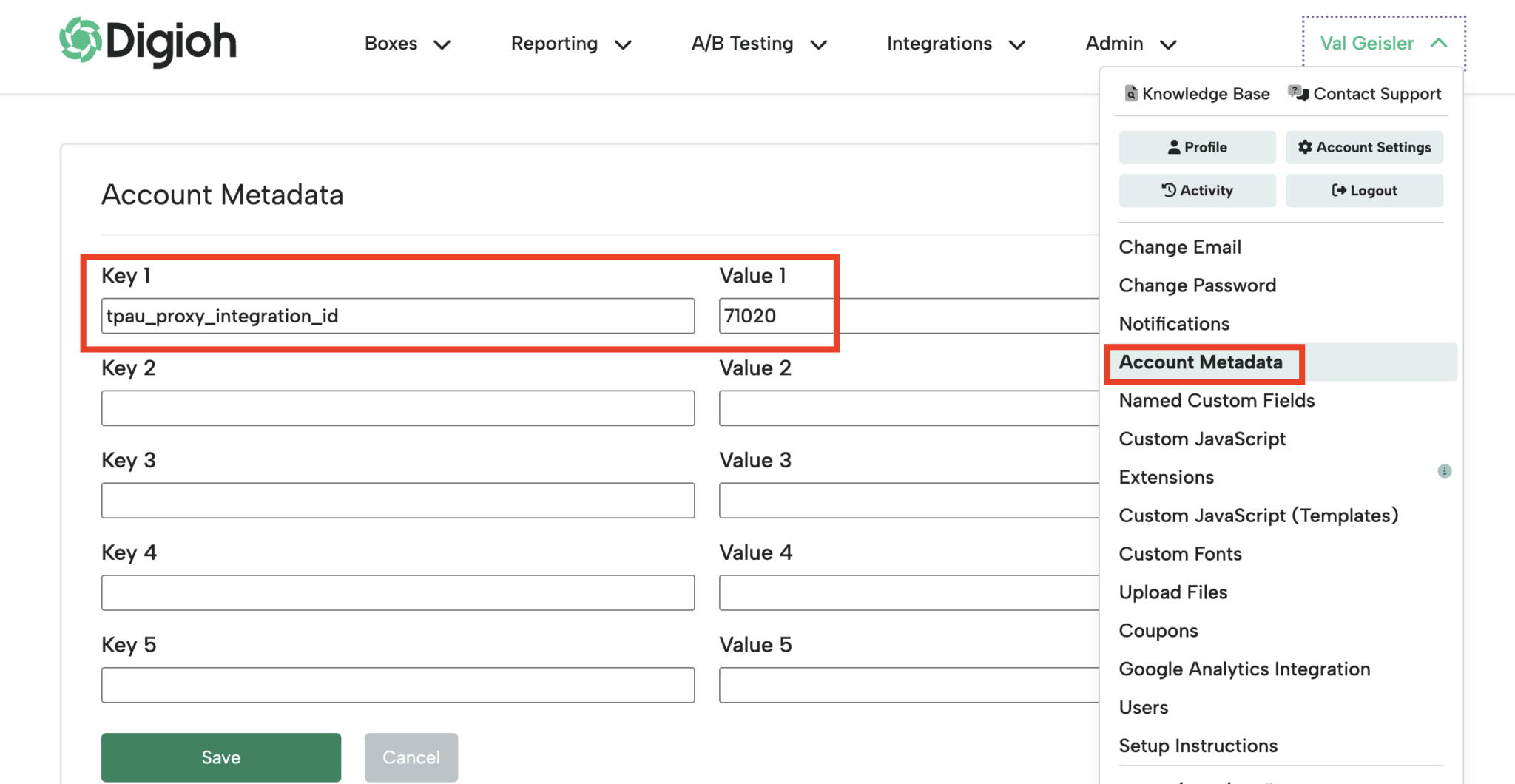Open the Reporting dropdown menu
Screen dimensions: 1515x784
pyautogui.click(x=571, y=44)
